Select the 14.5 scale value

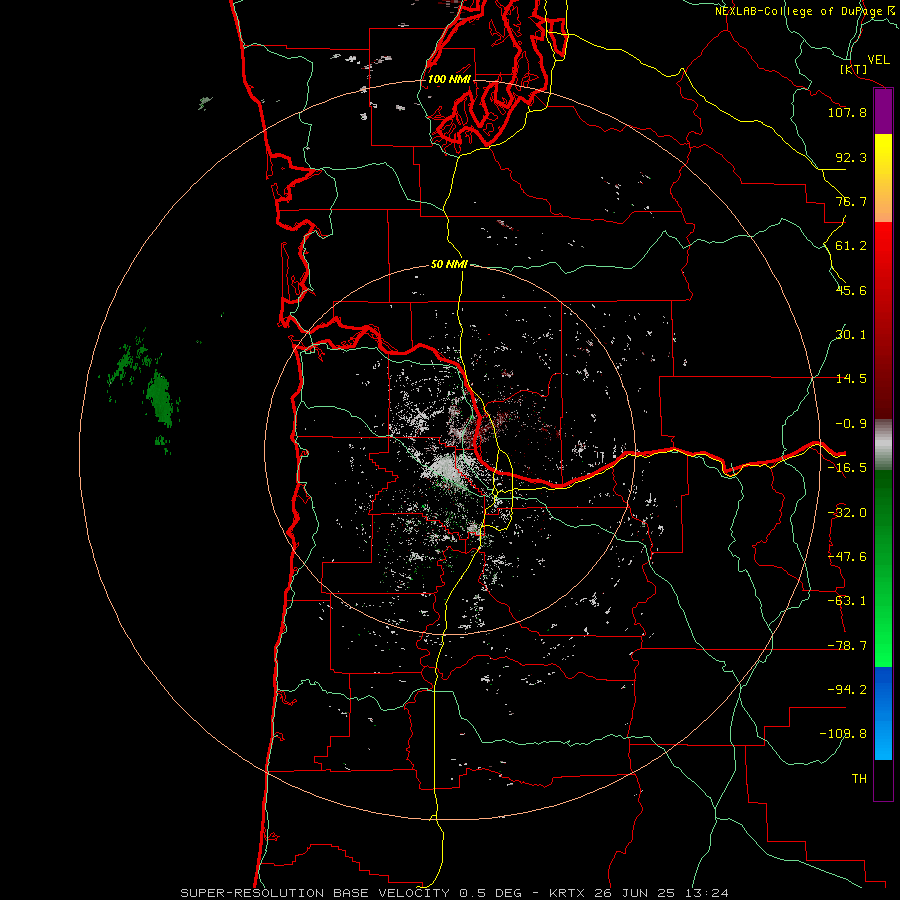851,379
